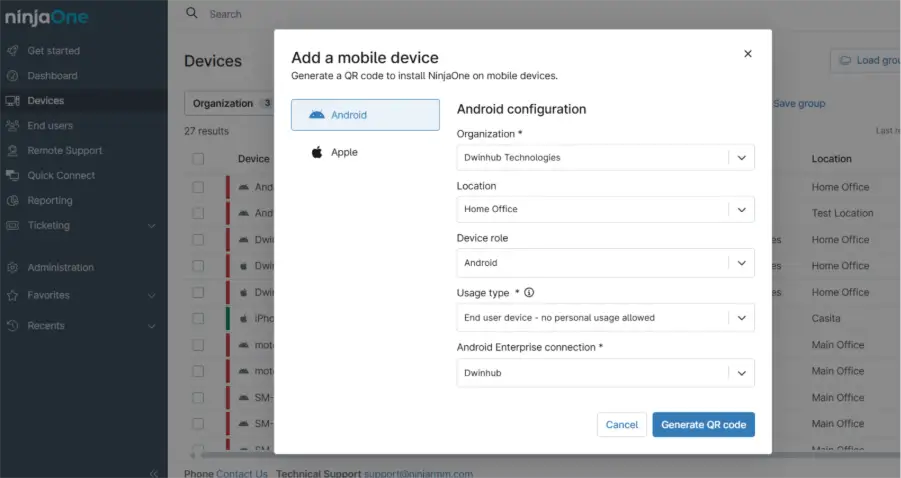Click the Recents clock icon
Screen dimensions: 901x478
pyautogui.click(x=13, y=326)
